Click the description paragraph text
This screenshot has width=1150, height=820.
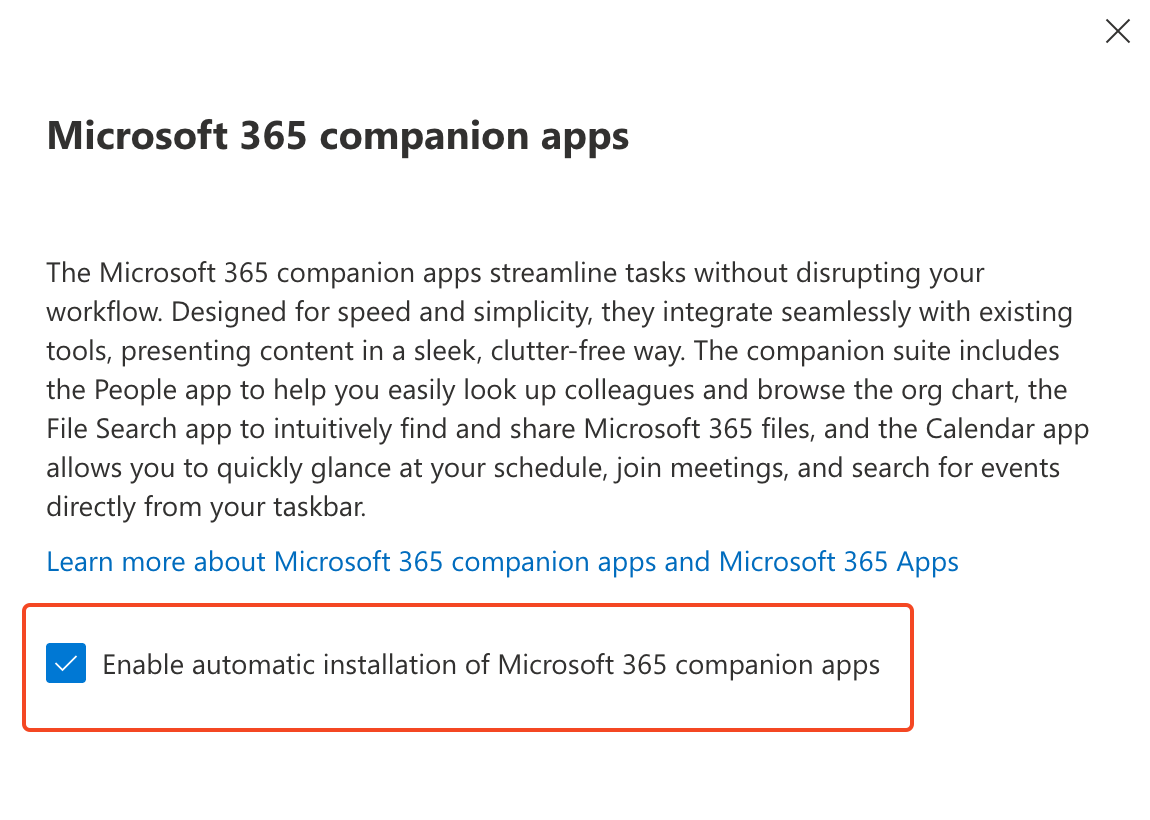[x=560, y=390]
